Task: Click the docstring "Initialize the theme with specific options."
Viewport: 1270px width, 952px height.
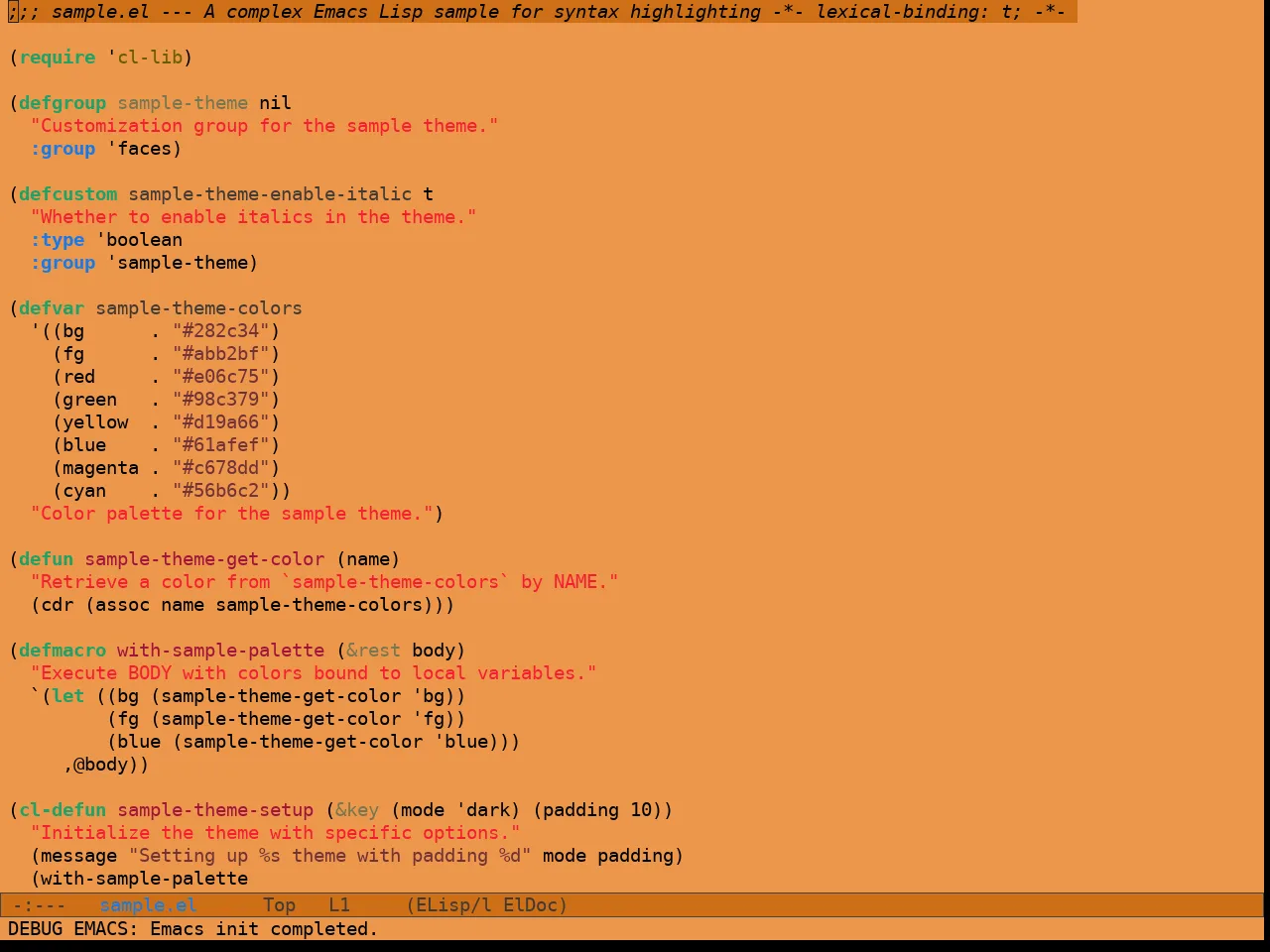Action: coord(275,833)
